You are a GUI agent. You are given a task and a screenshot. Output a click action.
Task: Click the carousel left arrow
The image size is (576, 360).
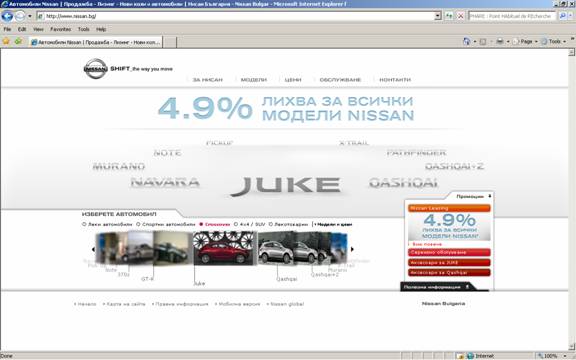[x=93, y=249]
